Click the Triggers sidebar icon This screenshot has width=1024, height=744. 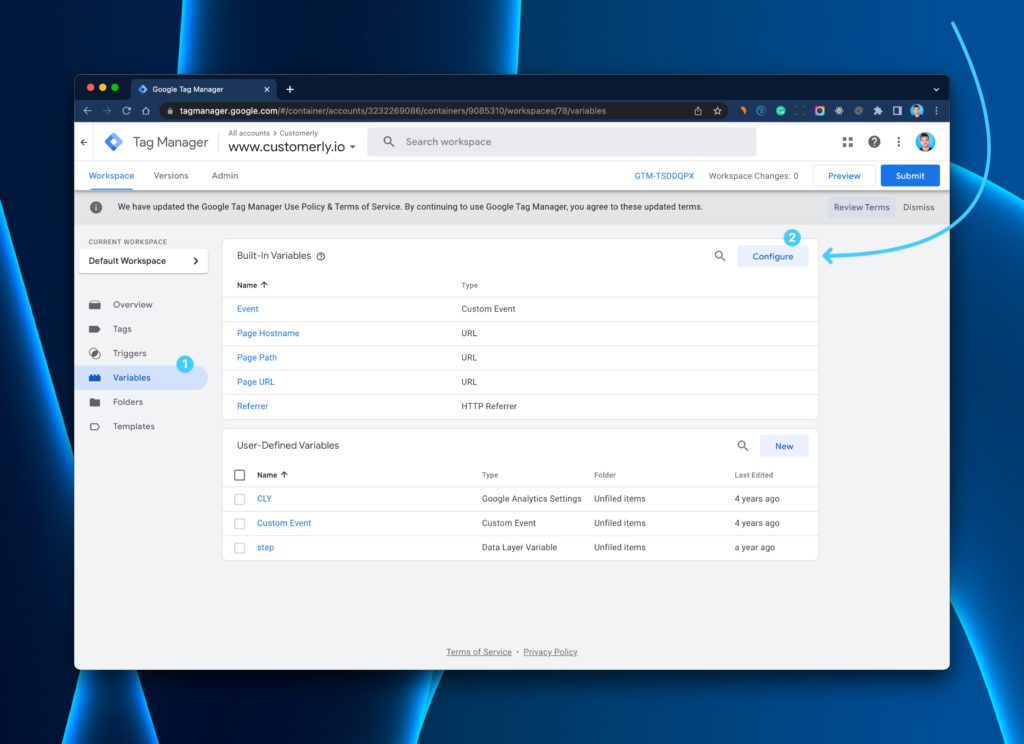[x=95, y=353]
